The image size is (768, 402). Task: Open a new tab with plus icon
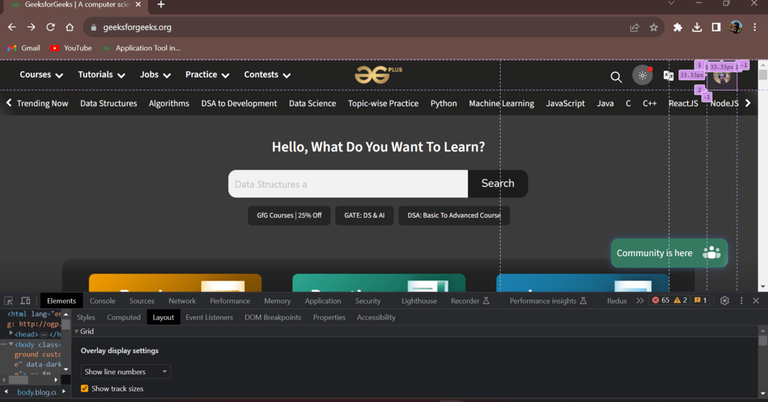pyautogui.click(x=161, y=5)
